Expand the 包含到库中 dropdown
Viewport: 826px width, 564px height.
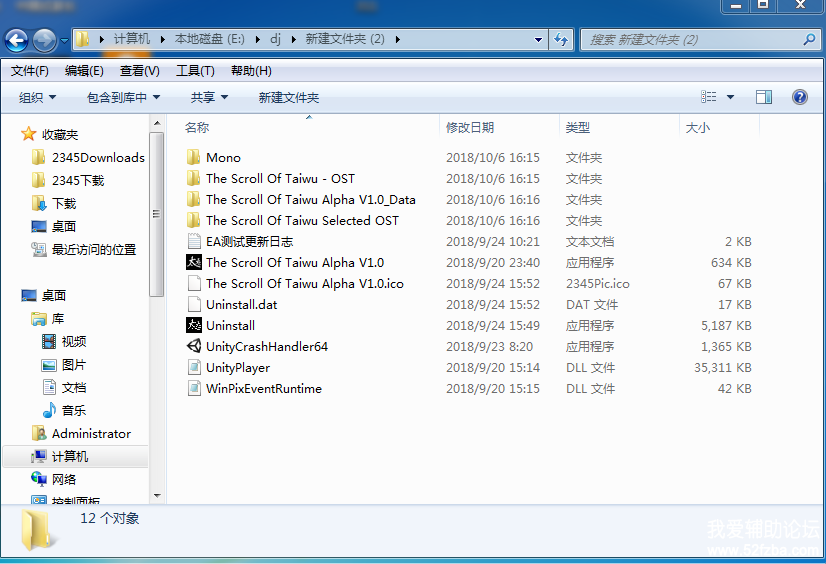123,97
